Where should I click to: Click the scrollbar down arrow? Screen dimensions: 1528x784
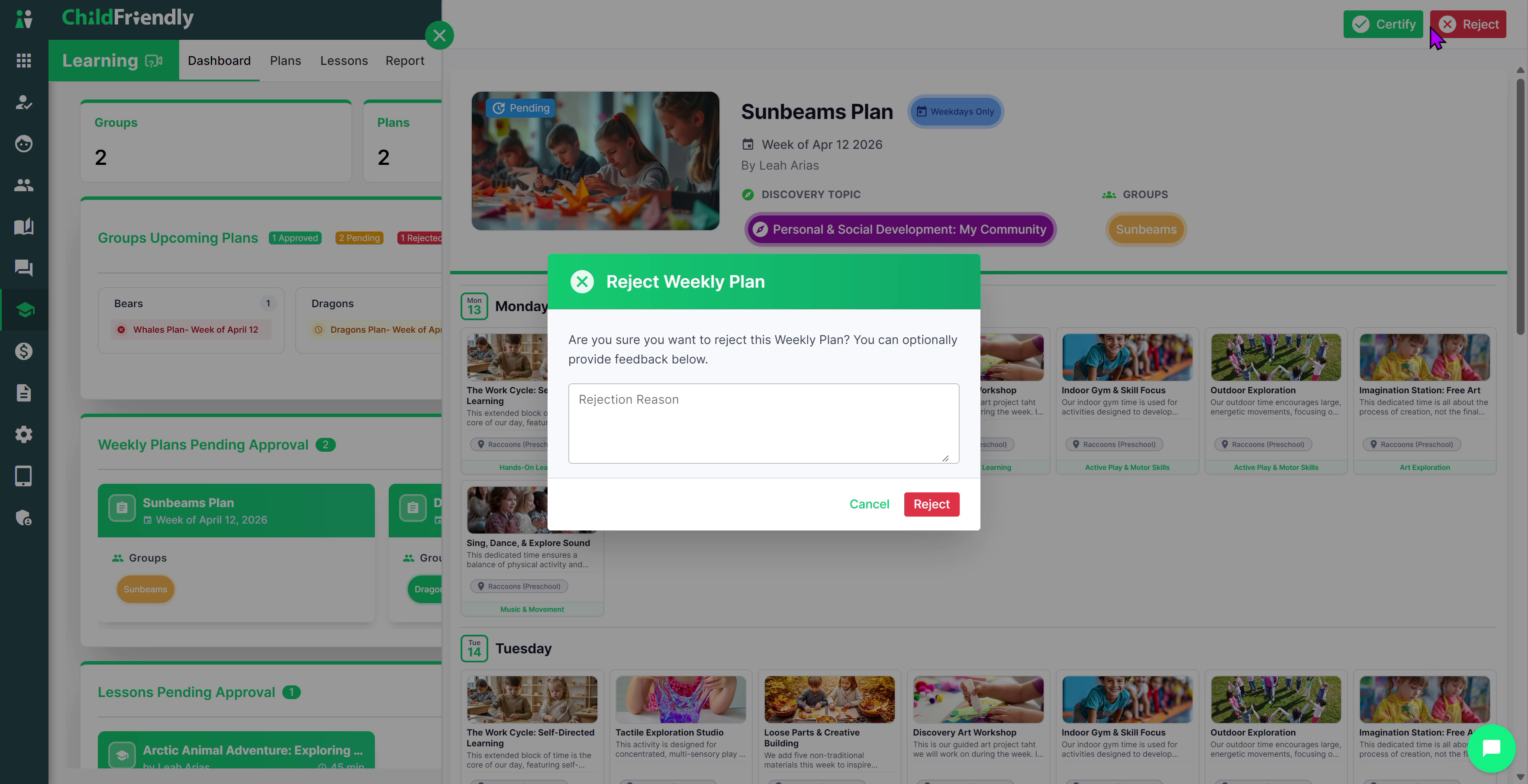click(x=1520, y=777)
